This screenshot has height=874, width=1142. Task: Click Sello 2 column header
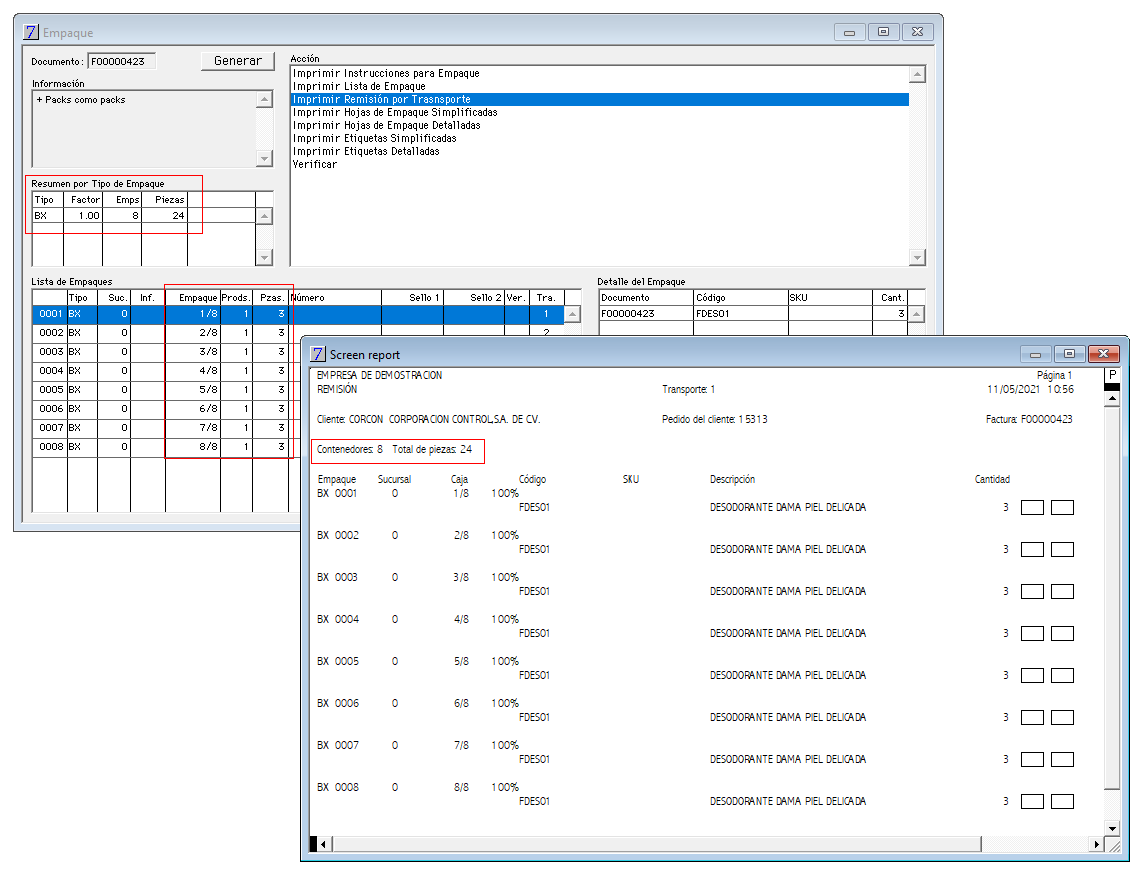coord(474,298)
